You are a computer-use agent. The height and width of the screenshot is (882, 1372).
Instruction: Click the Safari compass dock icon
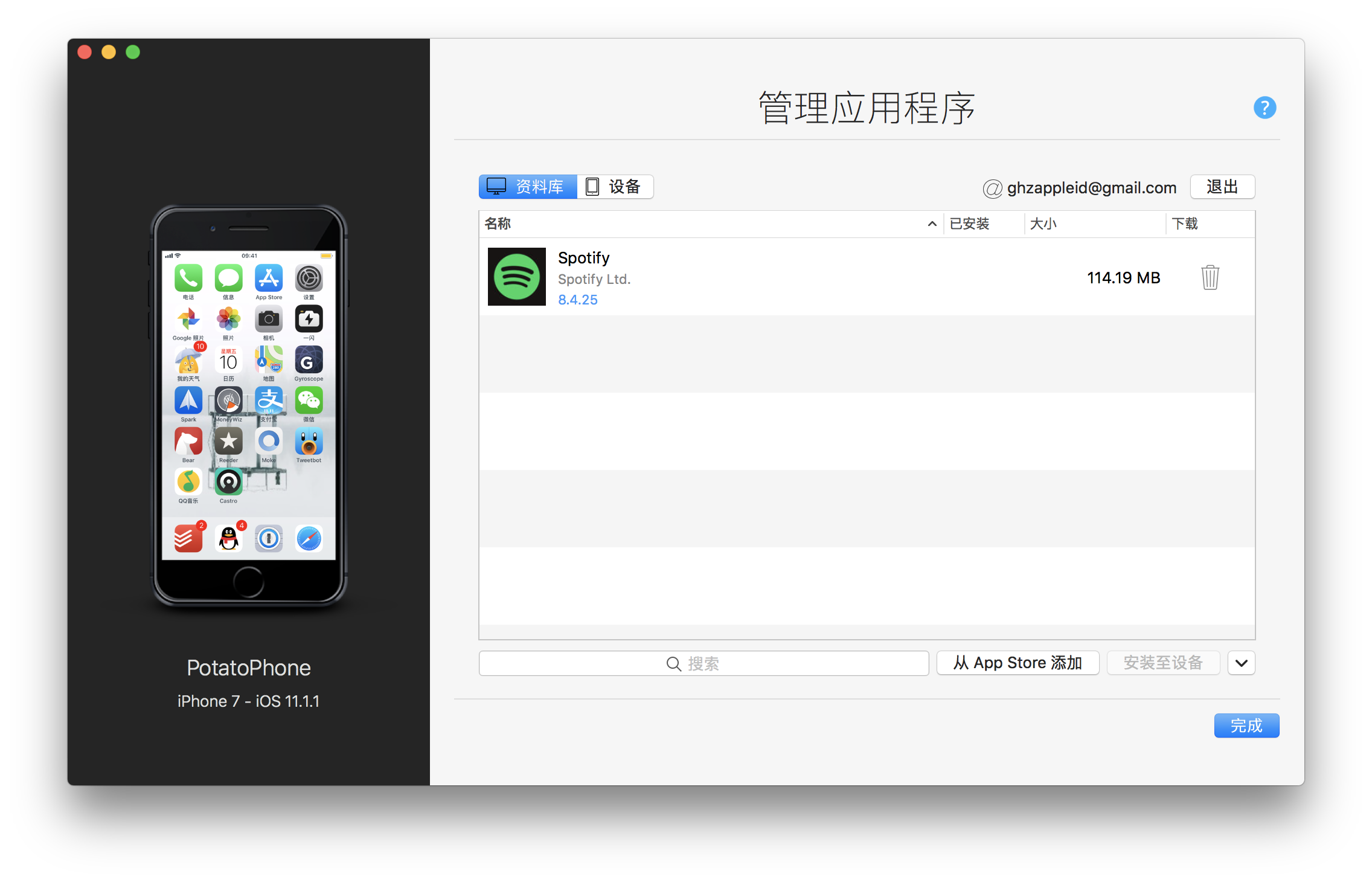pyautogui.click(x=309, y=538)
